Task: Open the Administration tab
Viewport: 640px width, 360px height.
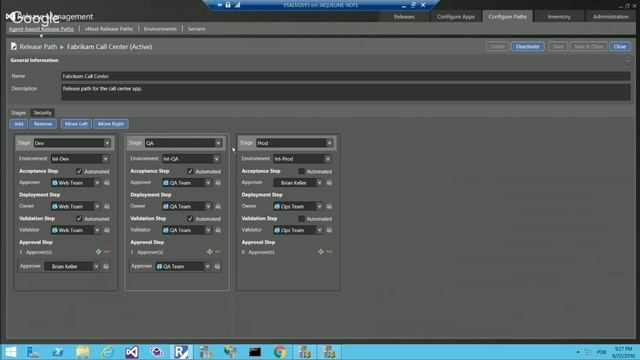Action: (611, 17)
